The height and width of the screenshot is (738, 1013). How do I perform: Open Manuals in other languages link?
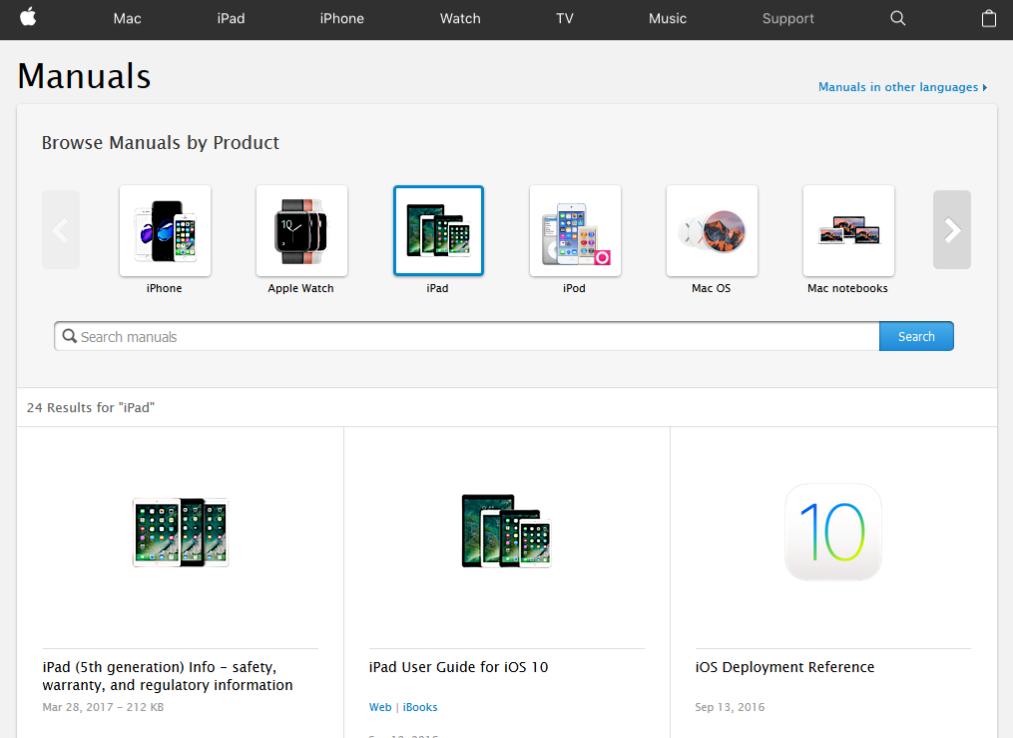[x=903, y=87]
